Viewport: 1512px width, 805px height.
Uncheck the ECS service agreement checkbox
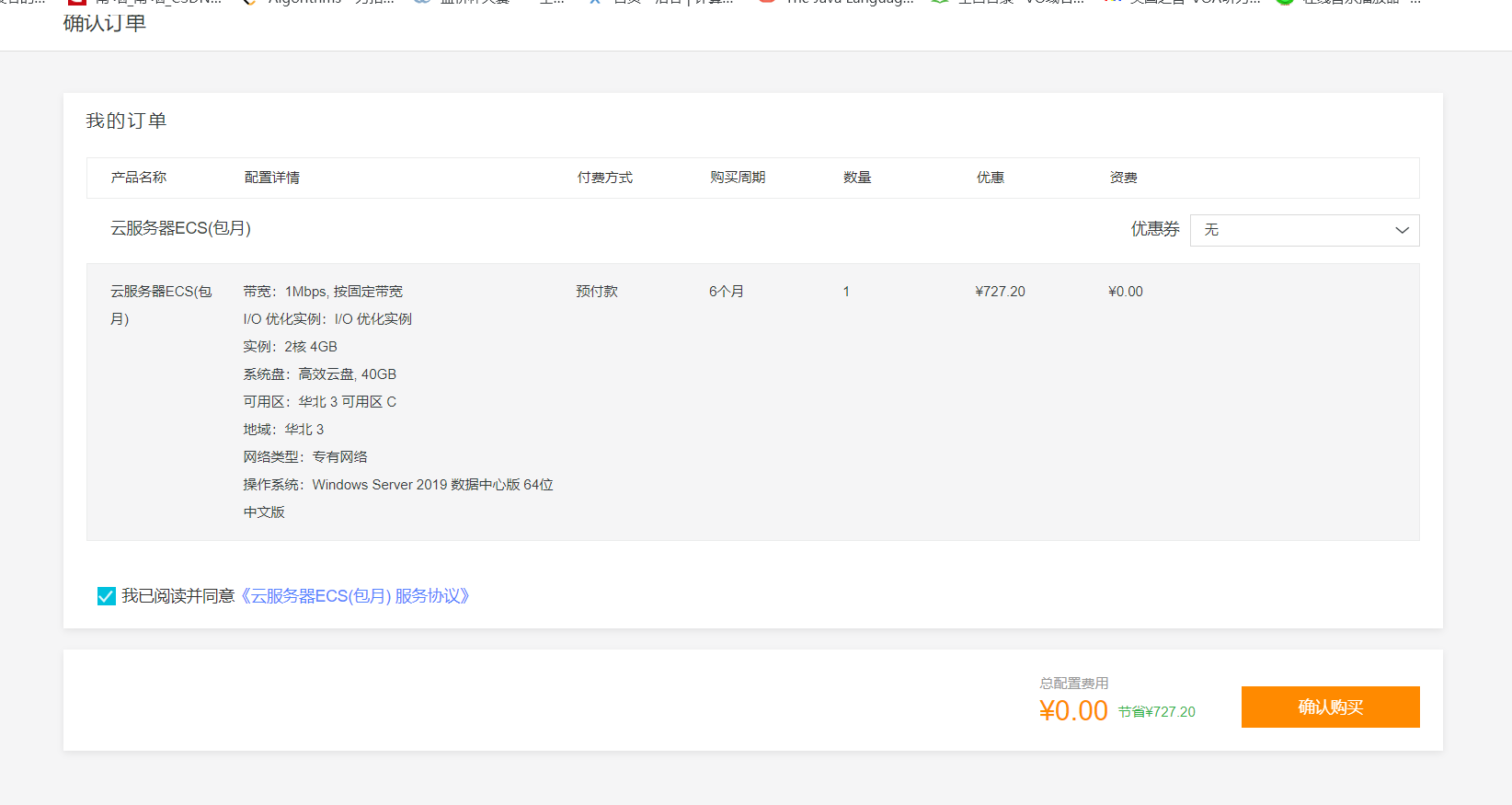pyautogui.click(x=107, y=596)
